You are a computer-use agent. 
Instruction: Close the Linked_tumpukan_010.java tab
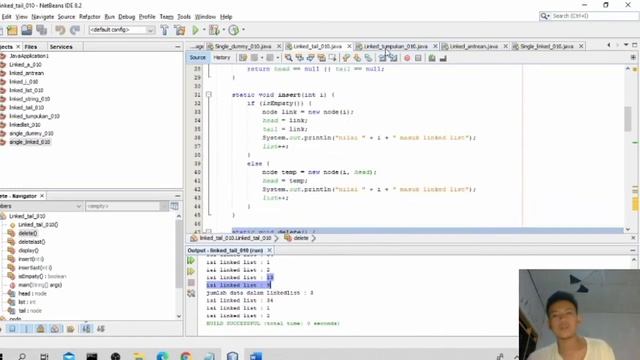click(435, 46)
